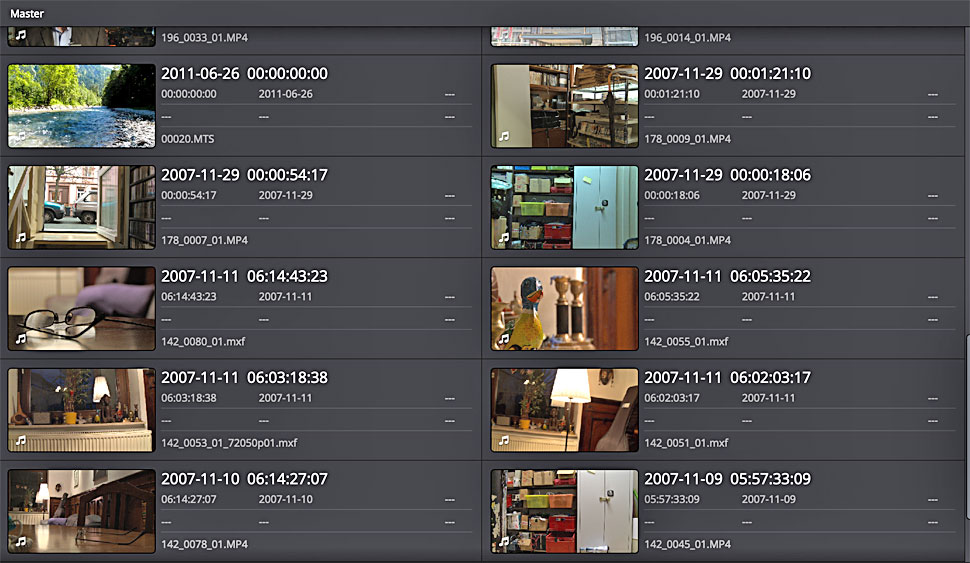970x563 pixels.
Task: Click the small timecode 06:05:35:22 for 142_0055_01.mxf
Action: pyautogui.click(x=672, y=297)
